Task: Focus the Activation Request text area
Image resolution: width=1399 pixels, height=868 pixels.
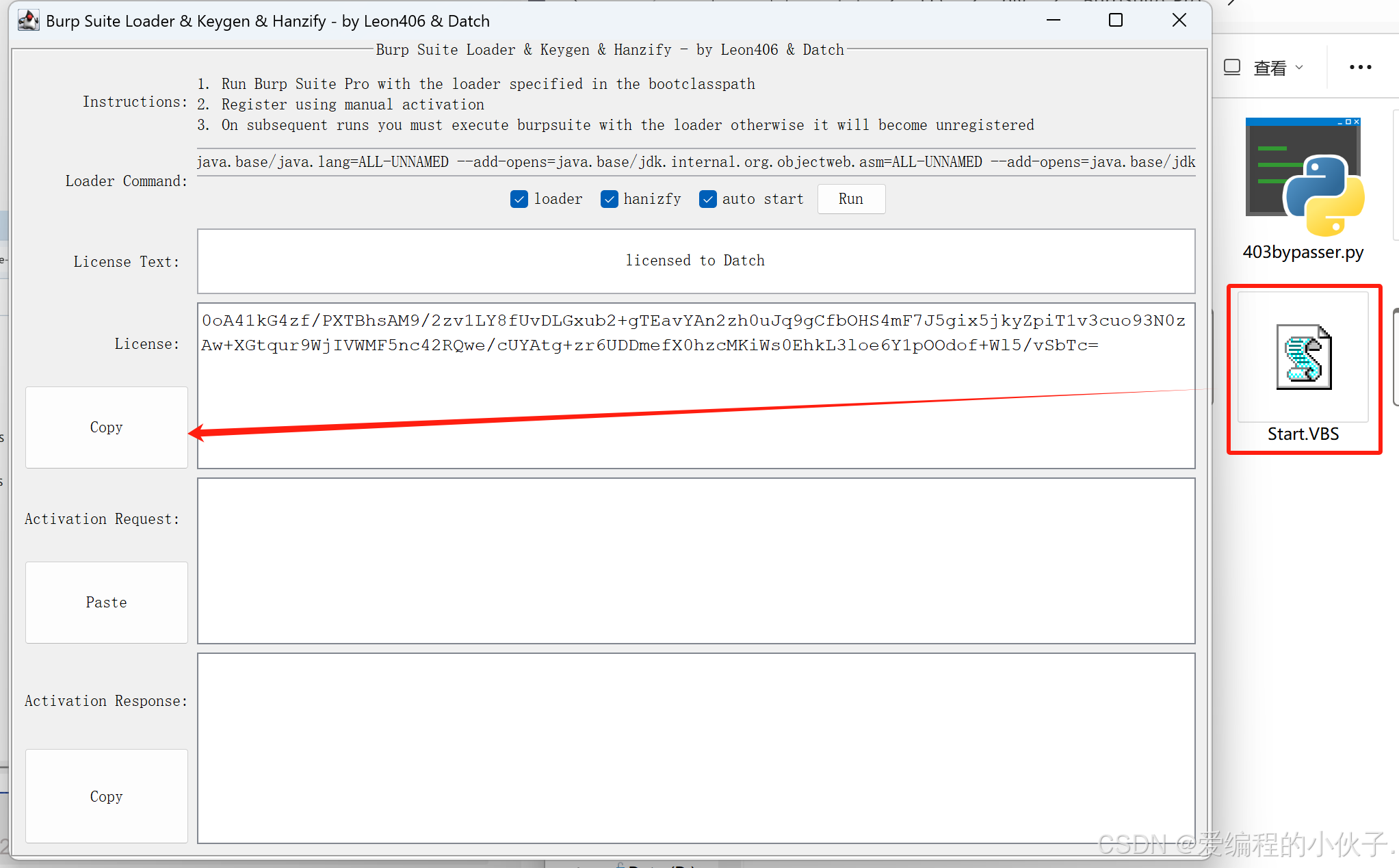Action: (696, 561)
